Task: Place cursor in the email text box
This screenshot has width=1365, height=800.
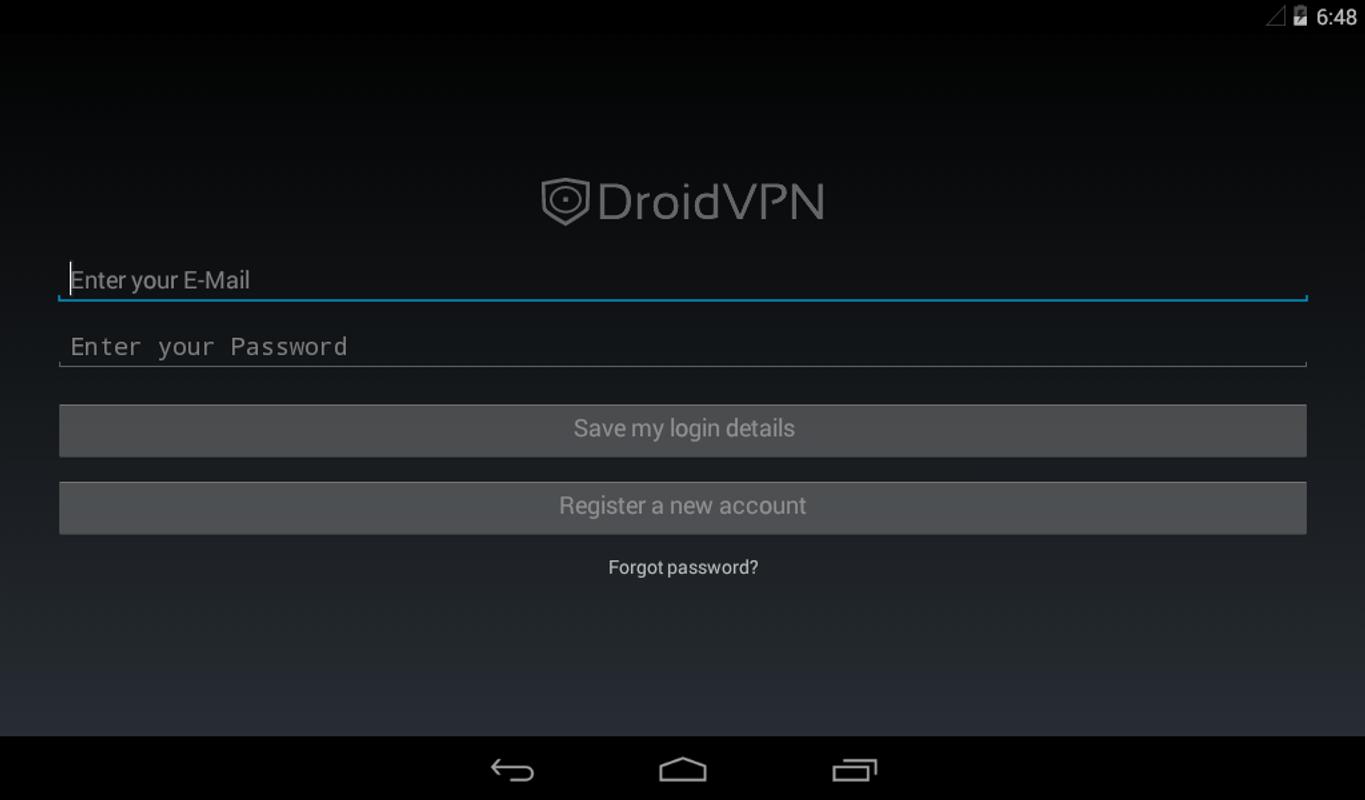Action: 683,280
